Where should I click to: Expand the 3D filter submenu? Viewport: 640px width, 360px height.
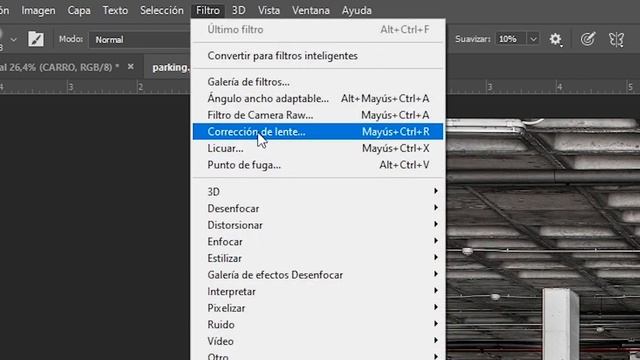pos(318,192)
